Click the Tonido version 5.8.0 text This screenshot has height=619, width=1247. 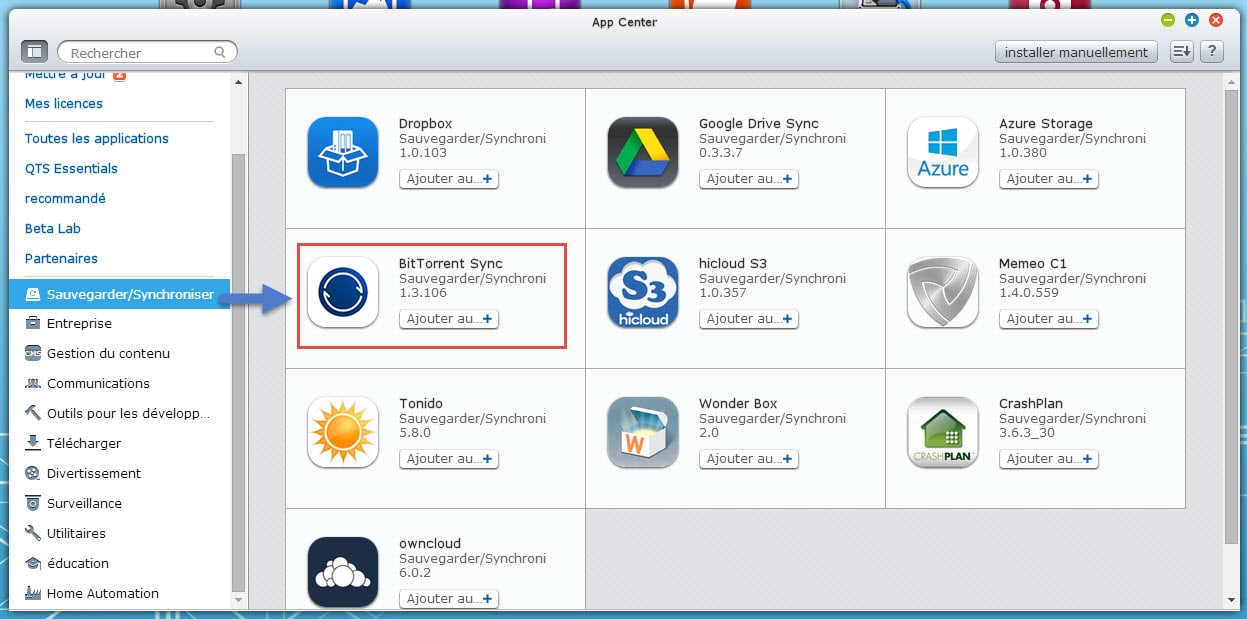coord(415,433)
